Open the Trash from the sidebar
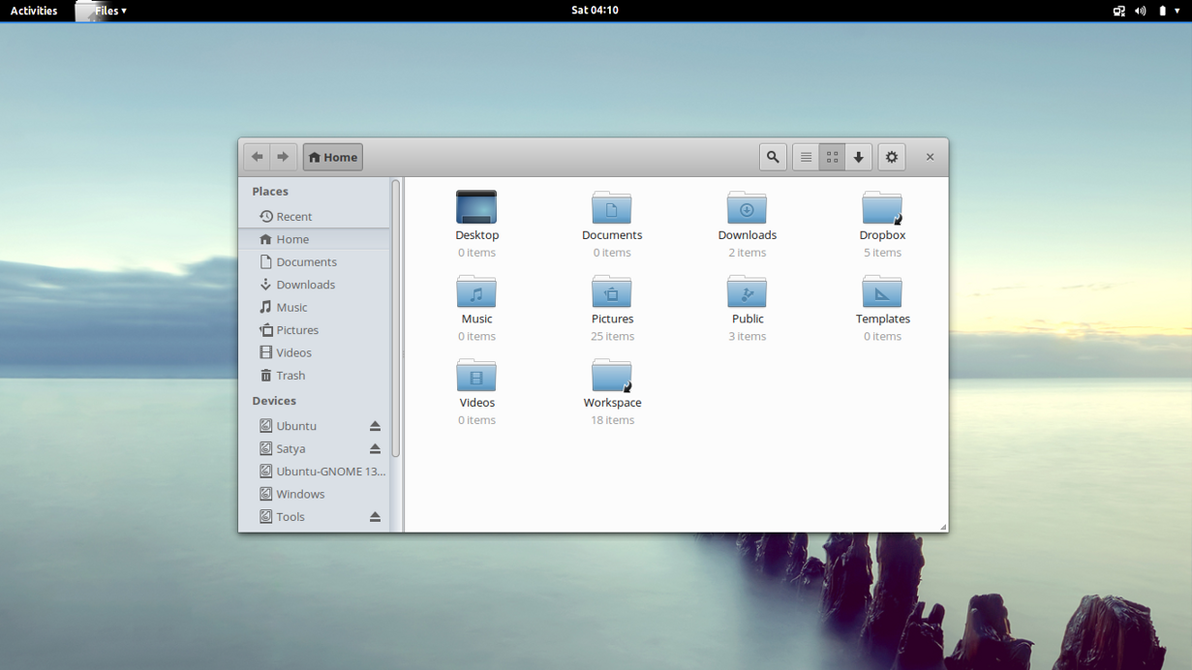 [290, 375]
